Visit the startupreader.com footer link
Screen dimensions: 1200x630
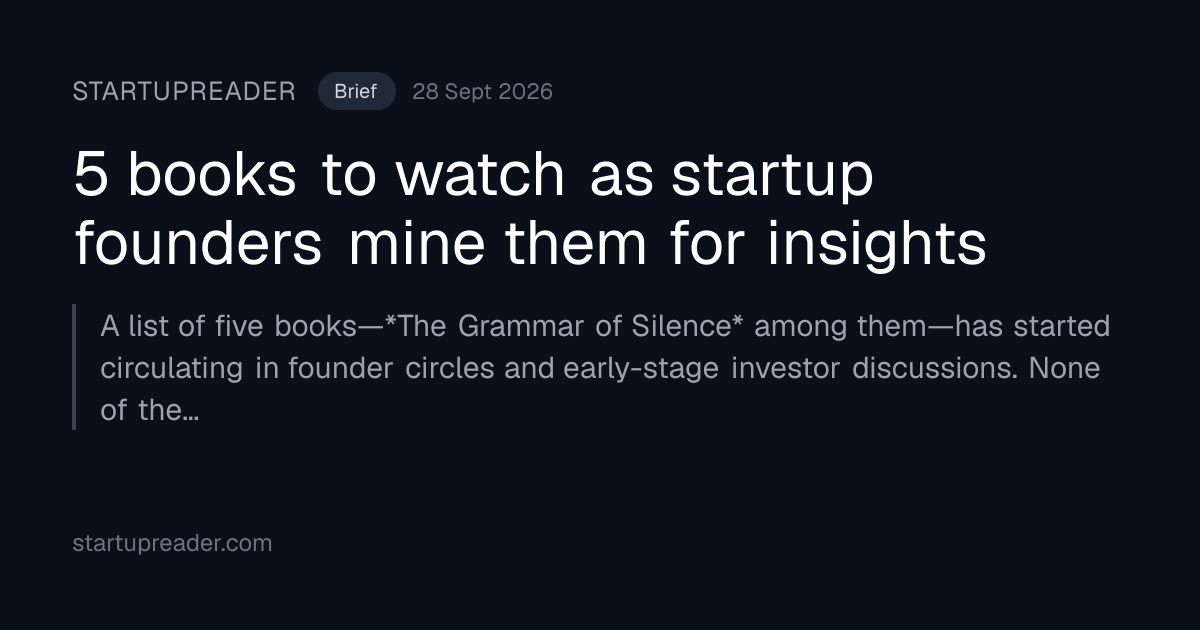pos(172,544)
